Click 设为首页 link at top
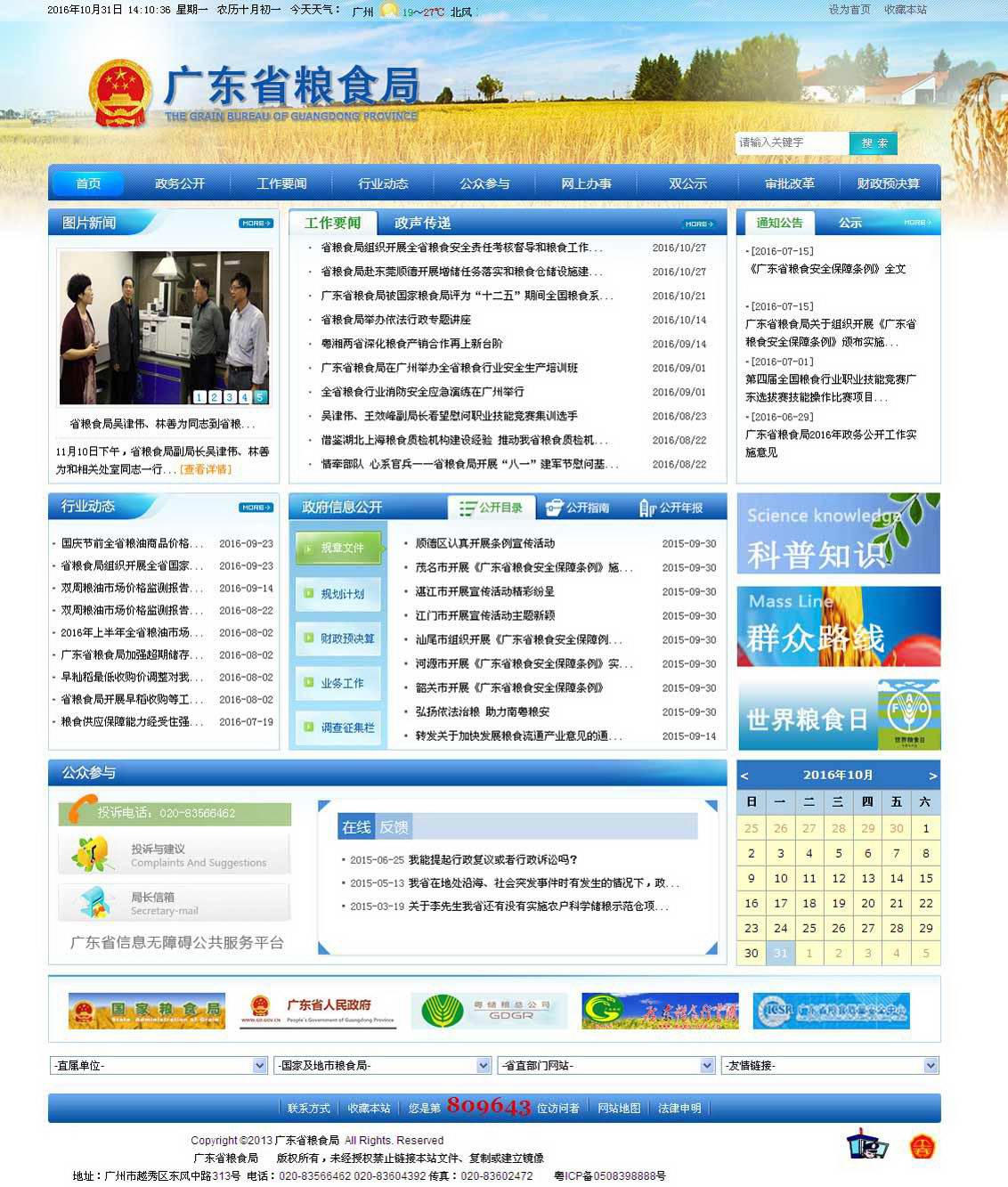The width and height of the screenshot is (1008, 1187). pos(849,10)
